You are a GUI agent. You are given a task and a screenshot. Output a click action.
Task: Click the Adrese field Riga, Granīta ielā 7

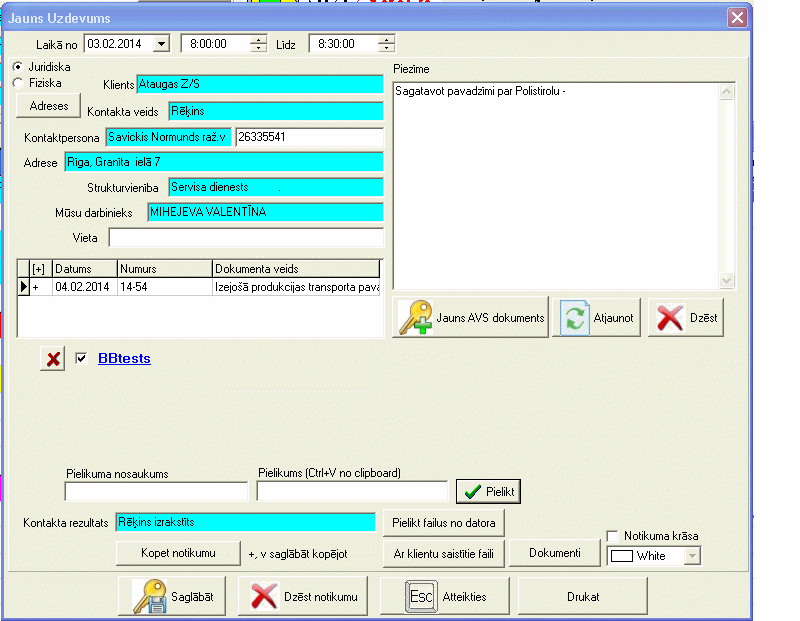coord(224,162)
